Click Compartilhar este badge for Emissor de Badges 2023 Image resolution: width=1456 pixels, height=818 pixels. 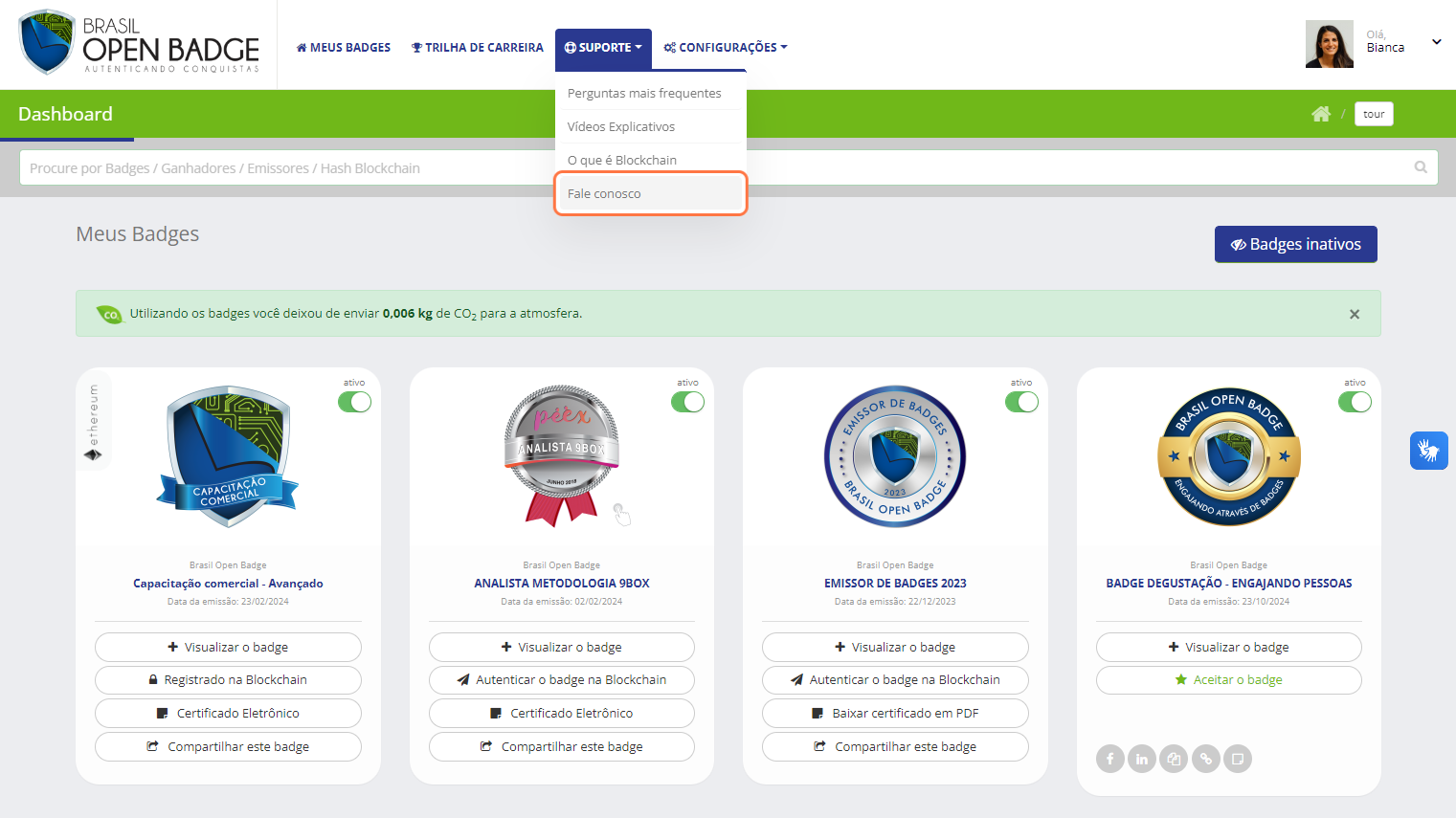(x=895, y=747)
